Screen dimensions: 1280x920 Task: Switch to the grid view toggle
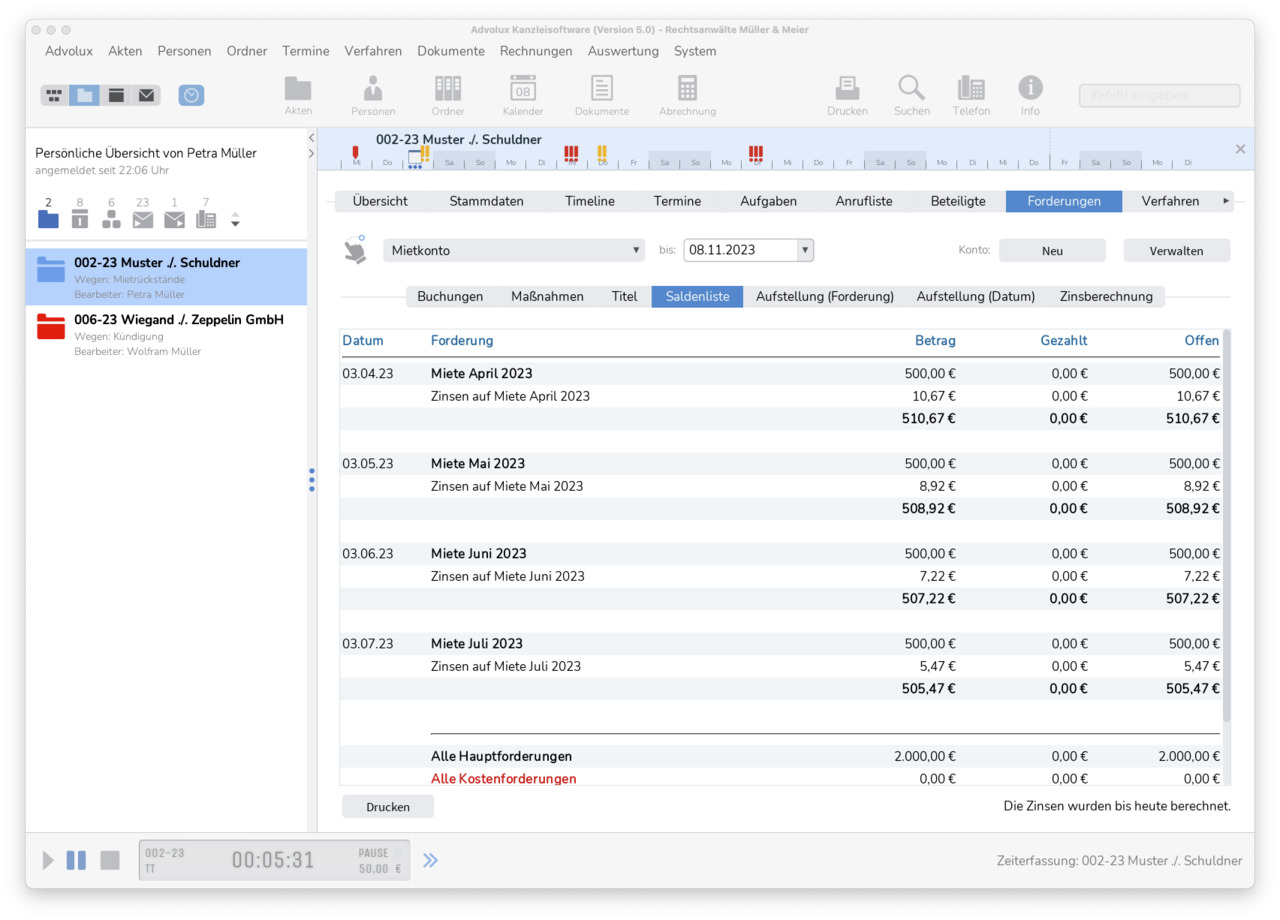[x=54, y=95]
